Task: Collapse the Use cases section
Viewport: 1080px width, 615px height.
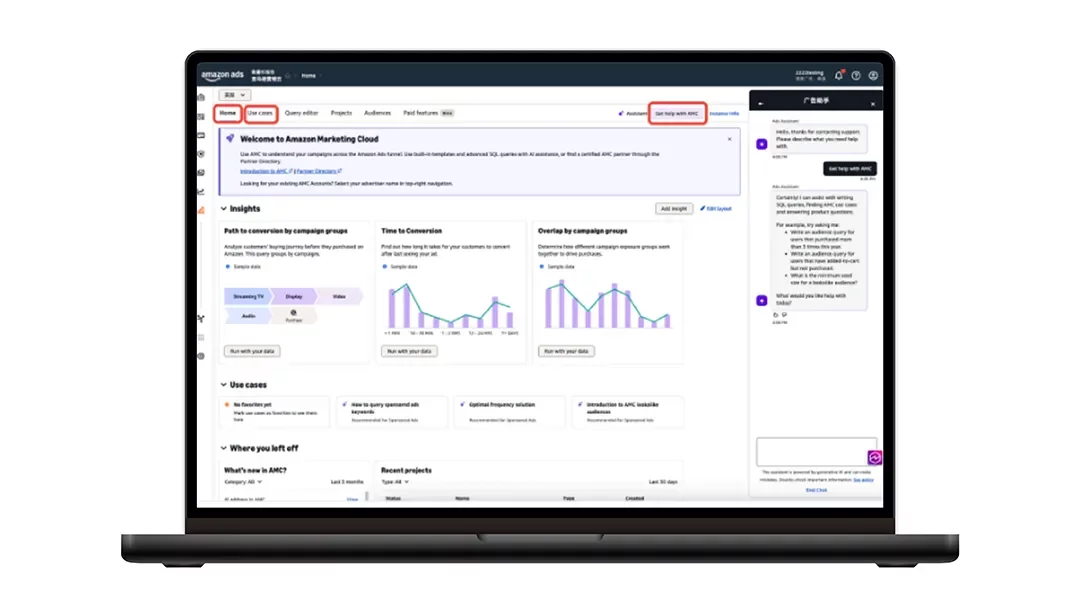Action: click(x=223, y=385)
